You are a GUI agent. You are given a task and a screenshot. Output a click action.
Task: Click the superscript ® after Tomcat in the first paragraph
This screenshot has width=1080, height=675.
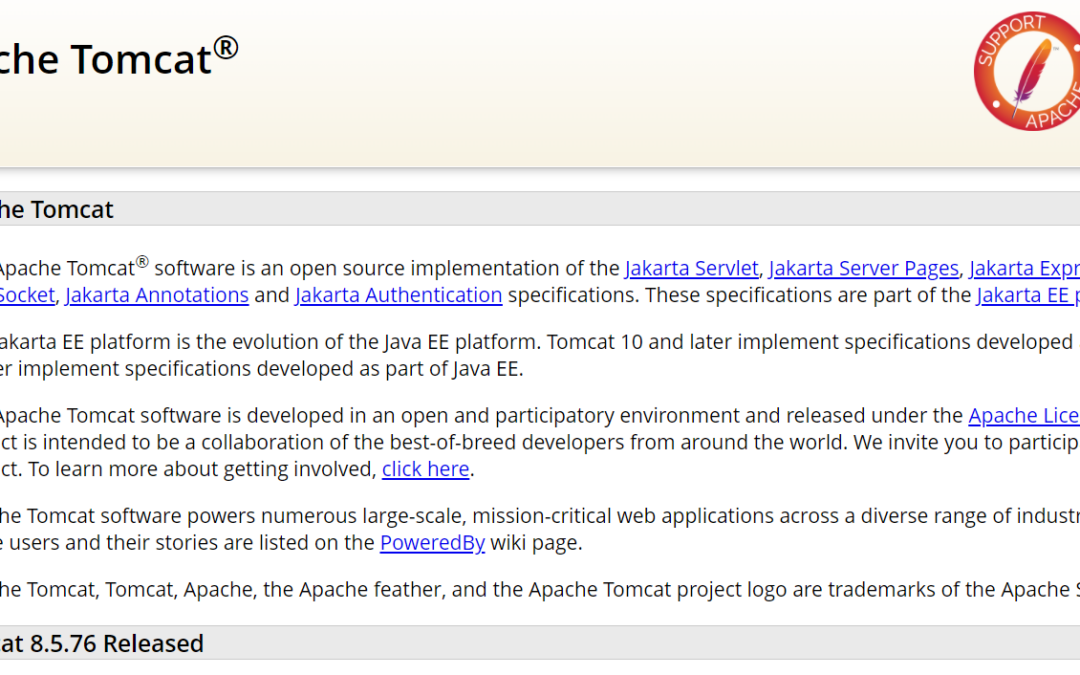[142, 262]
